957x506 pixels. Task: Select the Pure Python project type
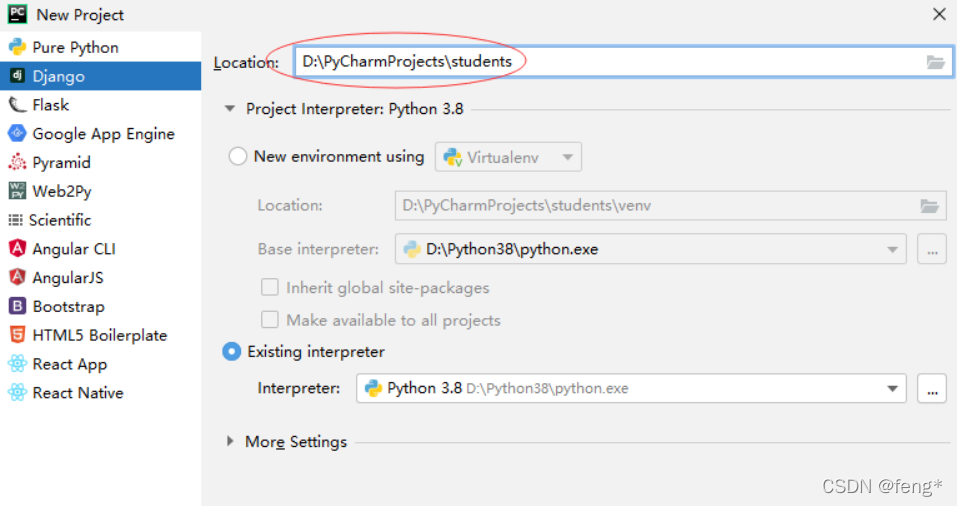tap(100, 47)
